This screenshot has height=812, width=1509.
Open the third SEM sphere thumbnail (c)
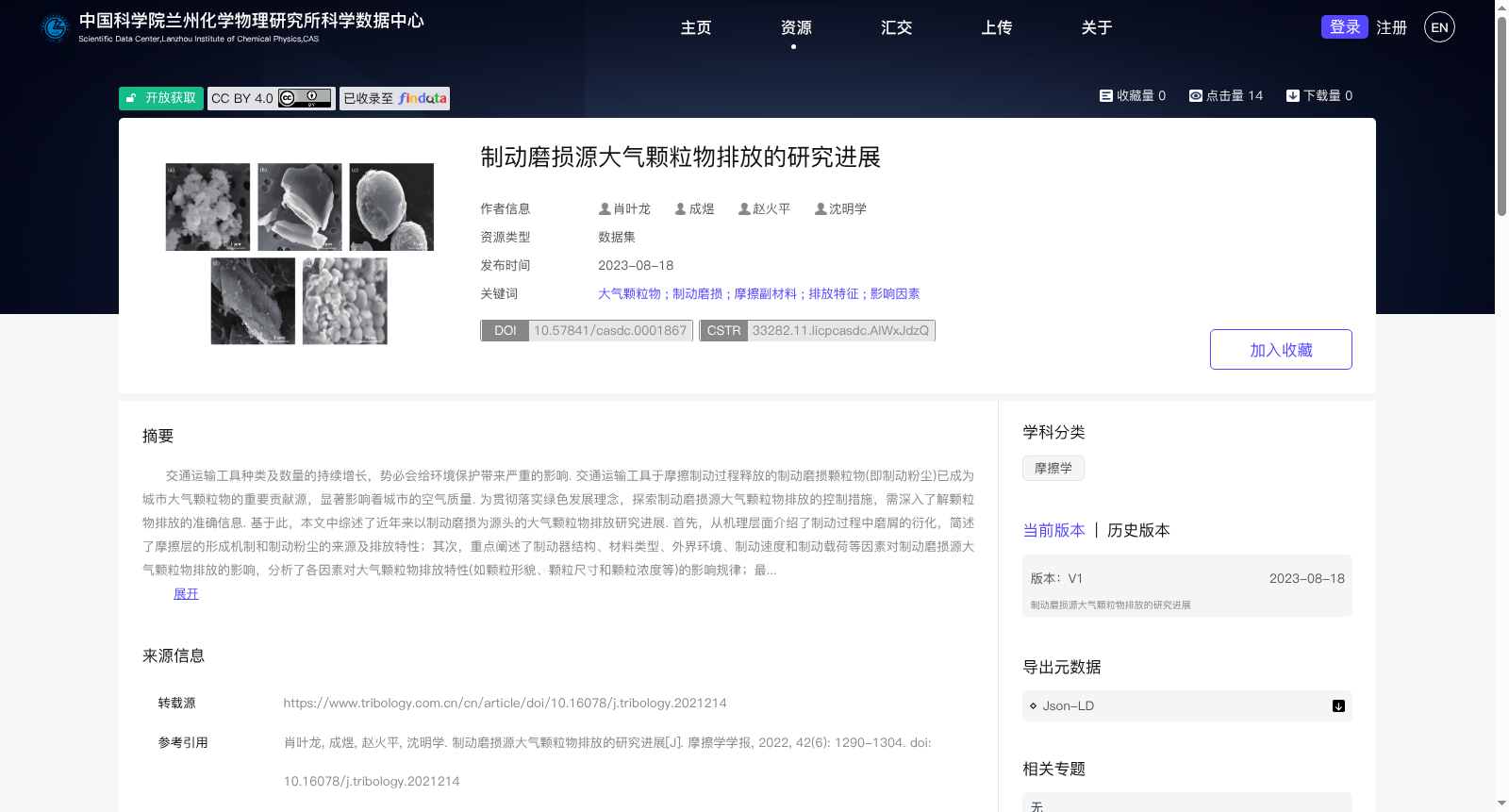pos(391,207)
